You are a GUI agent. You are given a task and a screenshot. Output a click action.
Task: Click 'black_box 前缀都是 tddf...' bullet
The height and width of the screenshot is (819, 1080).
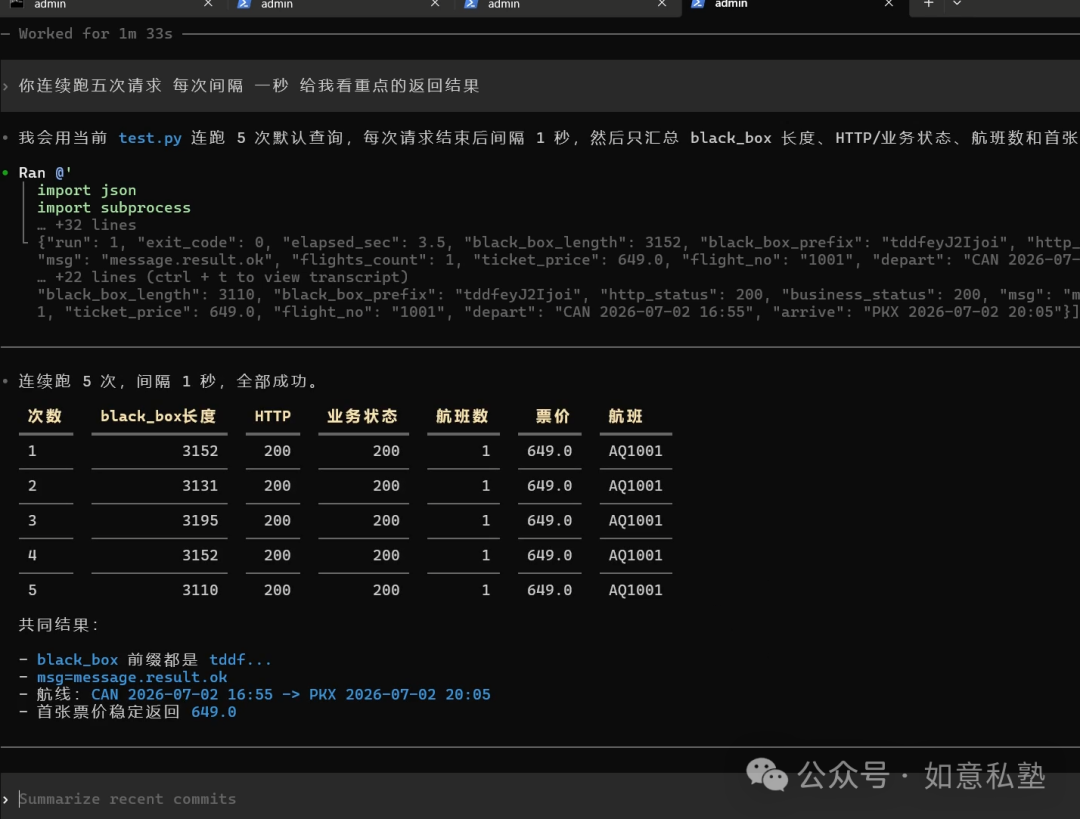(x=154, y=660)
